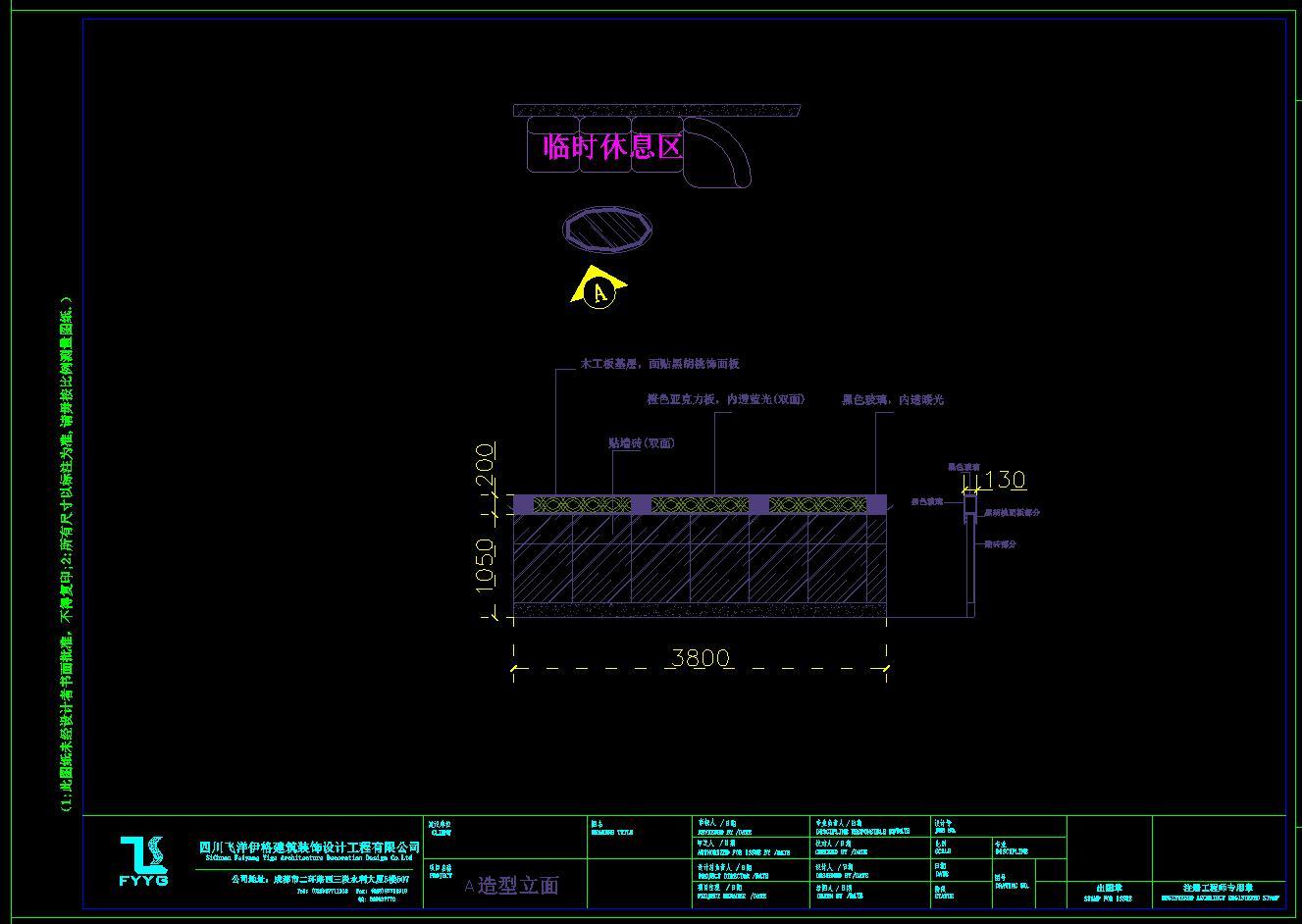Click the company address line 公司地址
The width and height of the screenshot is (1302, 924).
click(319, 880)
